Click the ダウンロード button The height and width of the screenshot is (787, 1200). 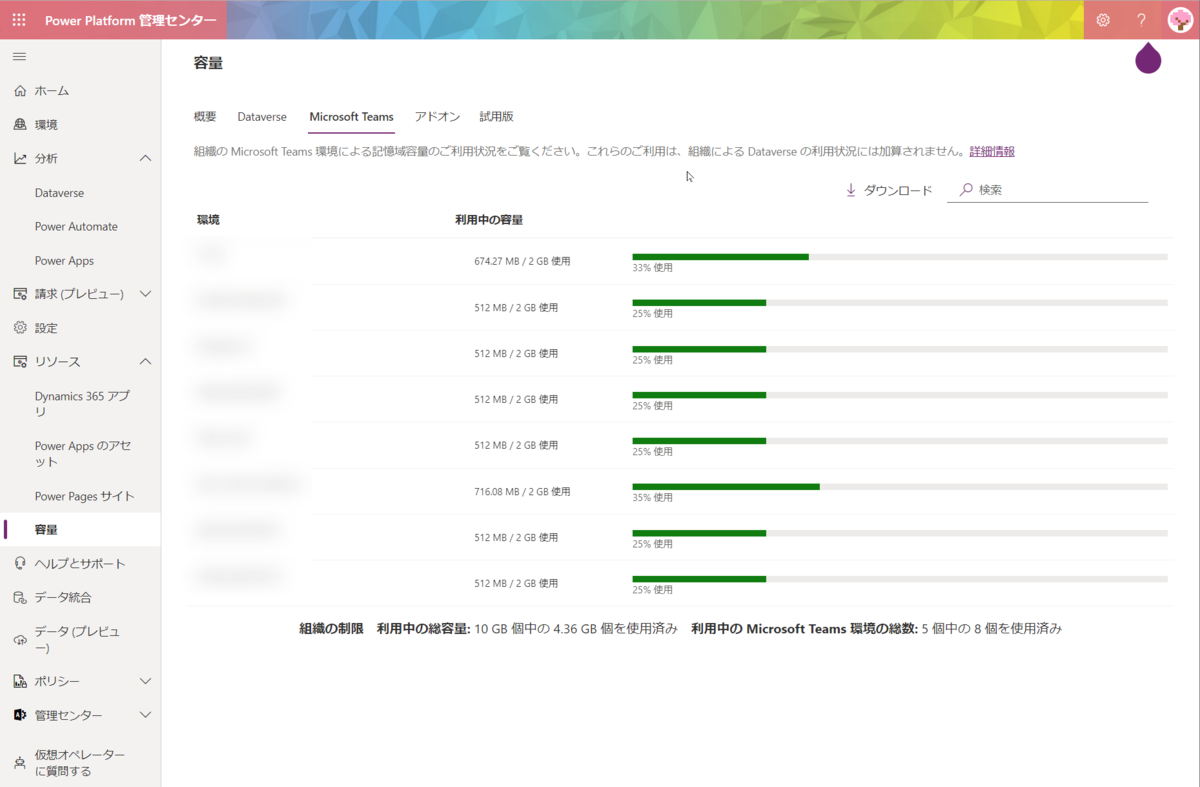pos(889,190)
